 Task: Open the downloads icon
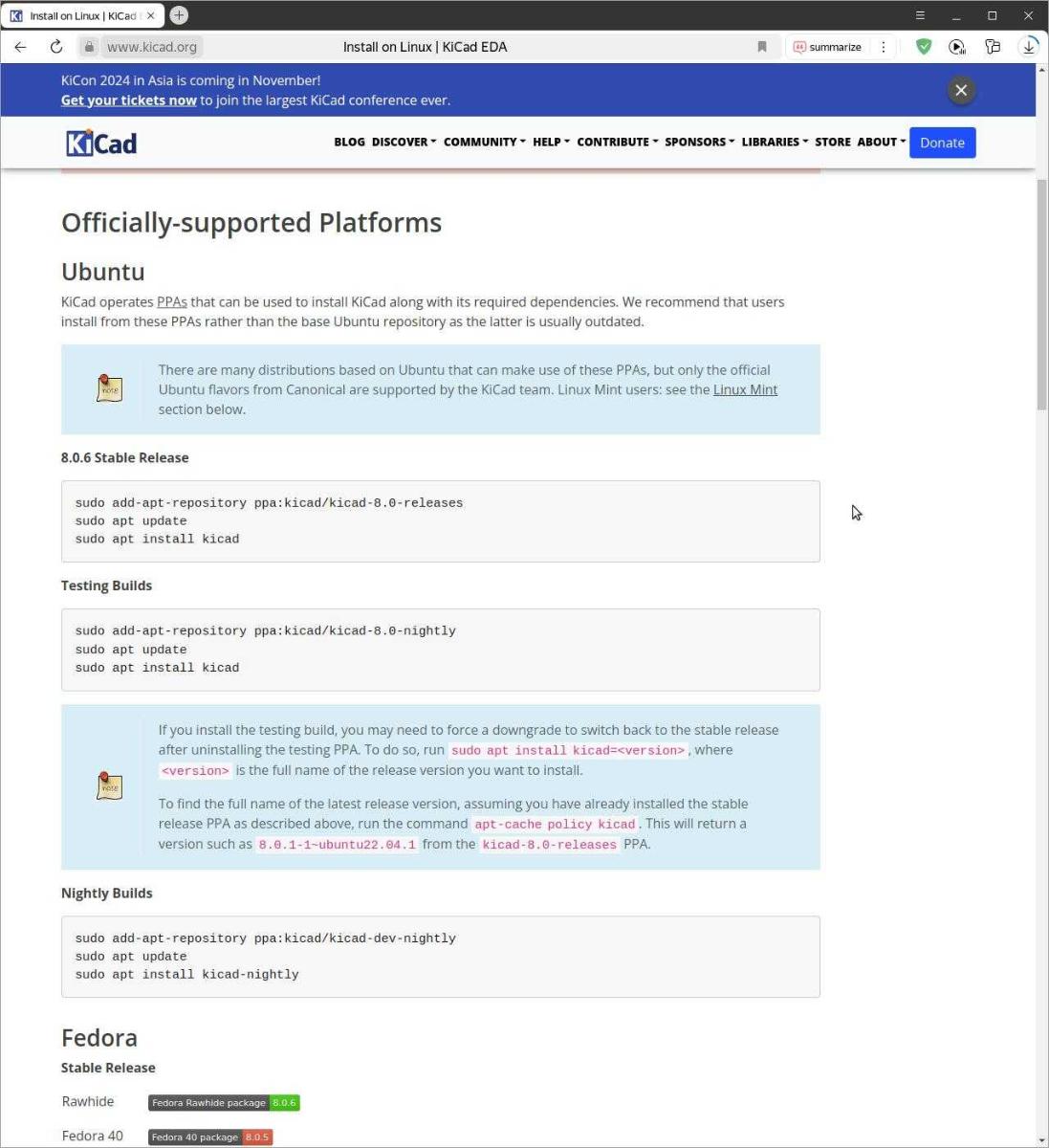pyautogui.click(x=1028, y=47)
